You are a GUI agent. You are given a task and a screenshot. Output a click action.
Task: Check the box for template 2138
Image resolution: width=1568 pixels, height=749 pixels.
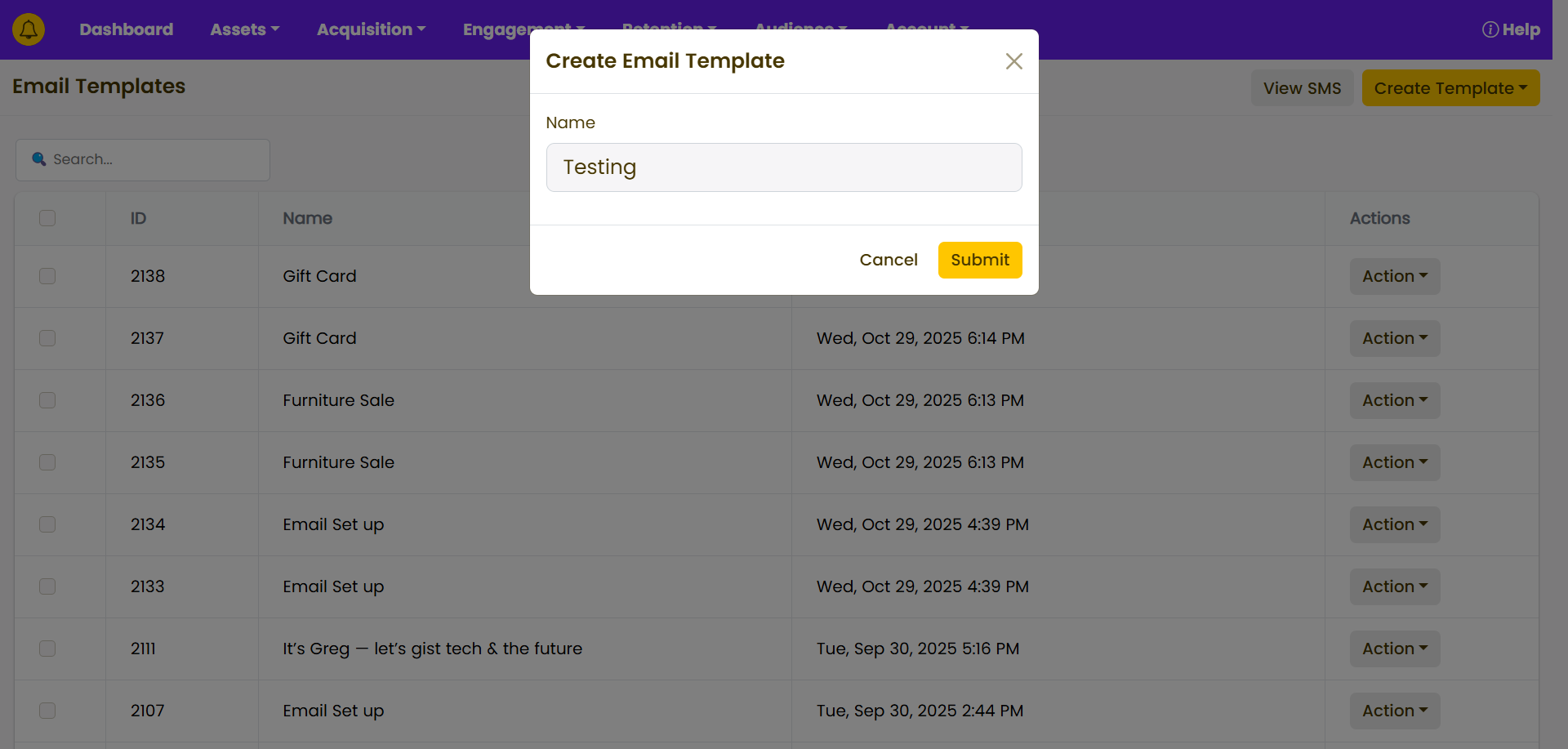tap(47, 276)
